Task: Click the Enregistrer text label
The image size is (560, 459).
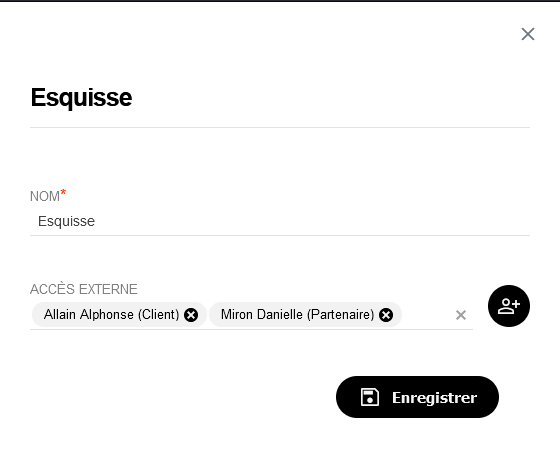Action: [x=435, y=398]
